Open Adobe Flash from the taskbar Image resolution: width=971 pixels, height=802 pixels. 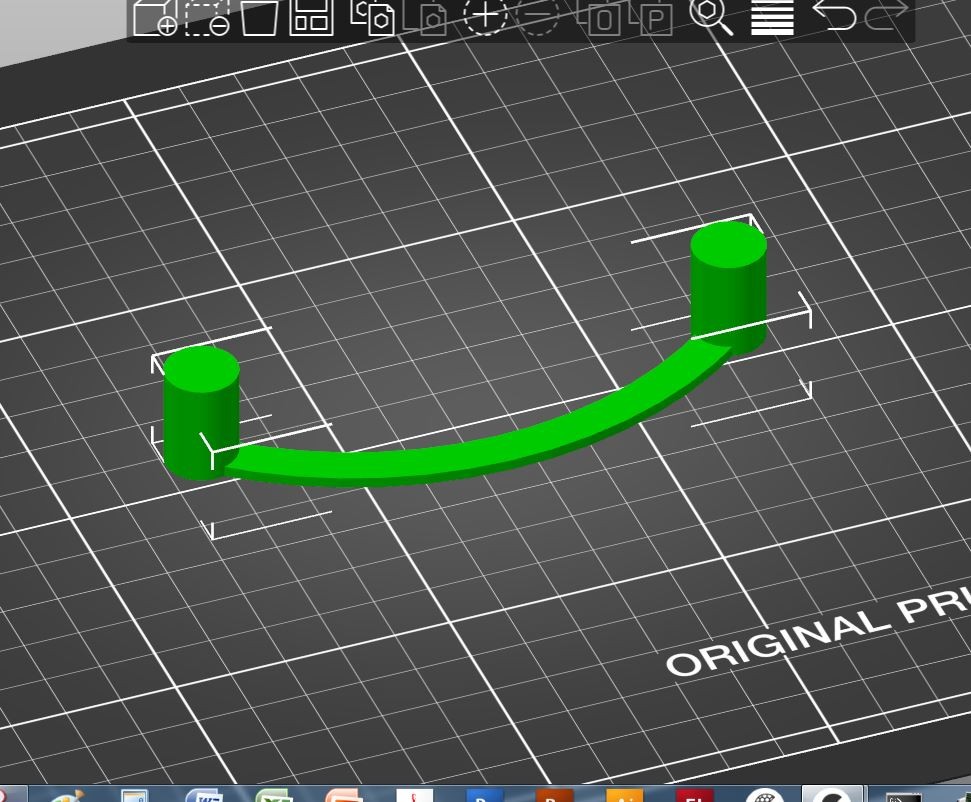coord(694,795)
